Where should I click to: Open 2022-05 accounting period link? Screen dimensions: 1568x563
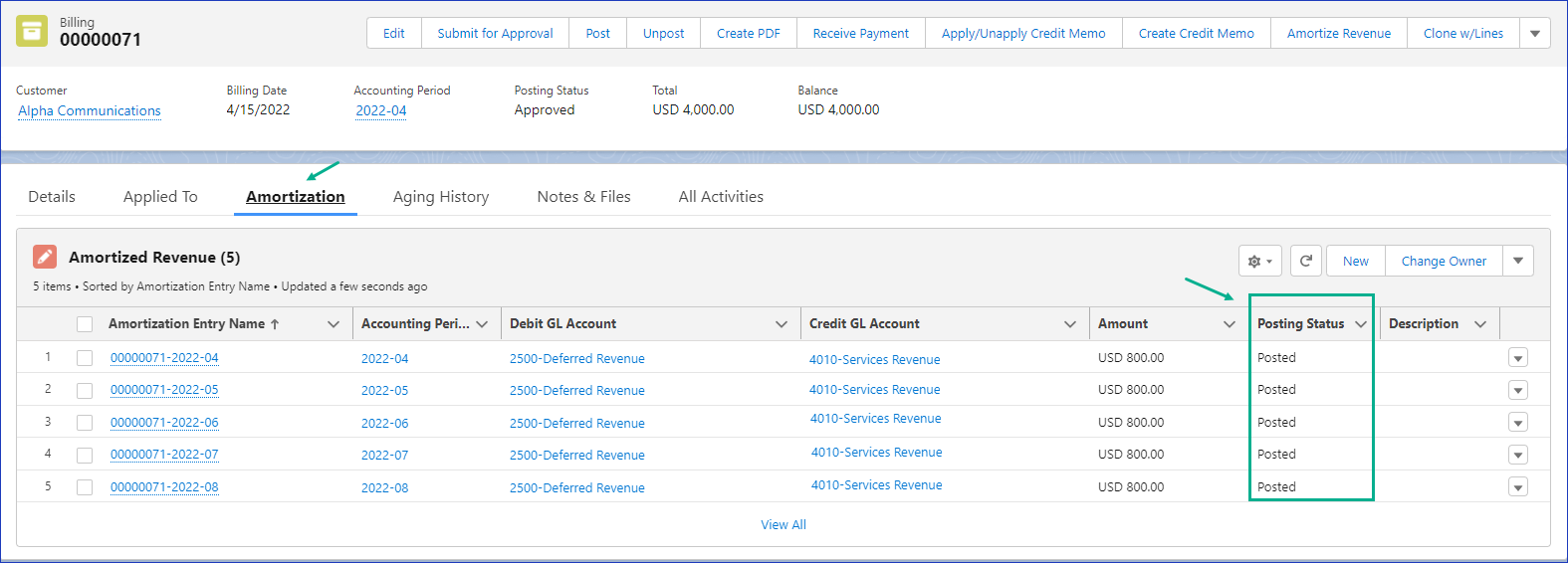point(384,391)
